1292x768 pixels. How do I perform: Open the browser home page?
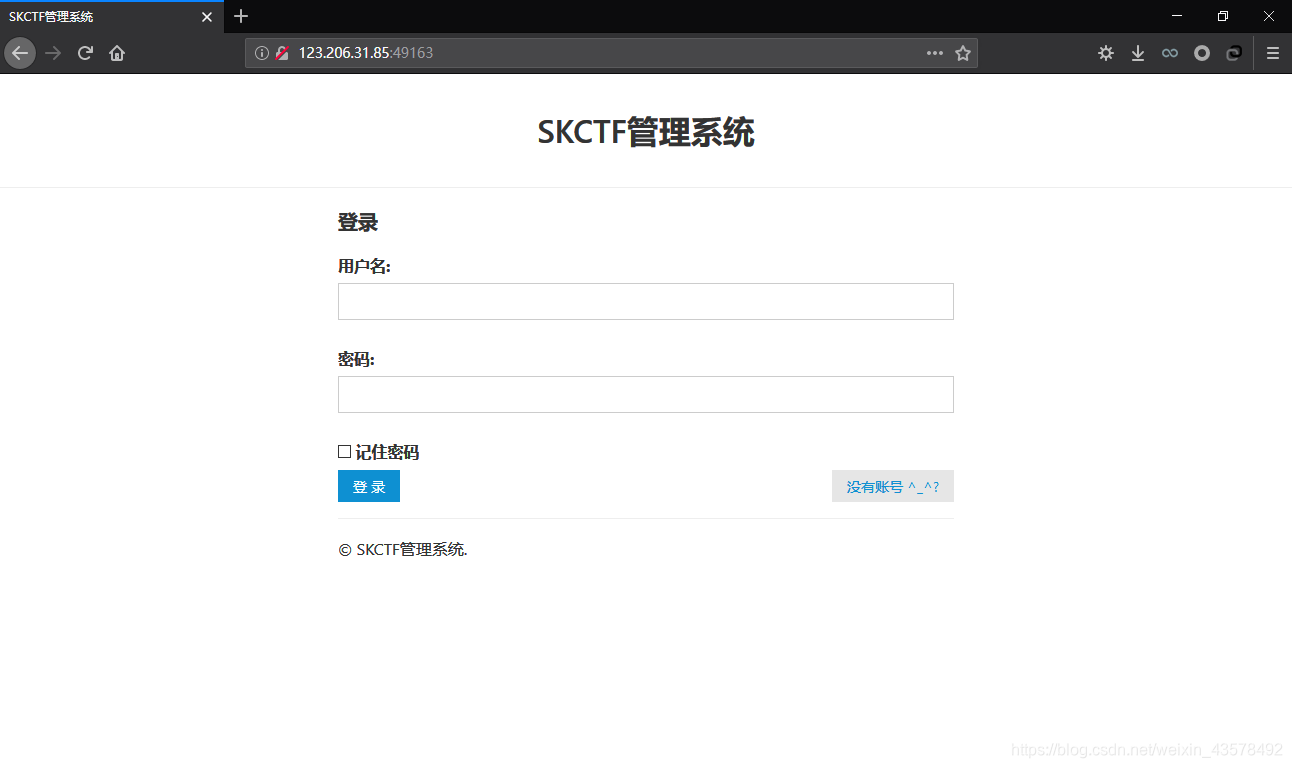117,52
